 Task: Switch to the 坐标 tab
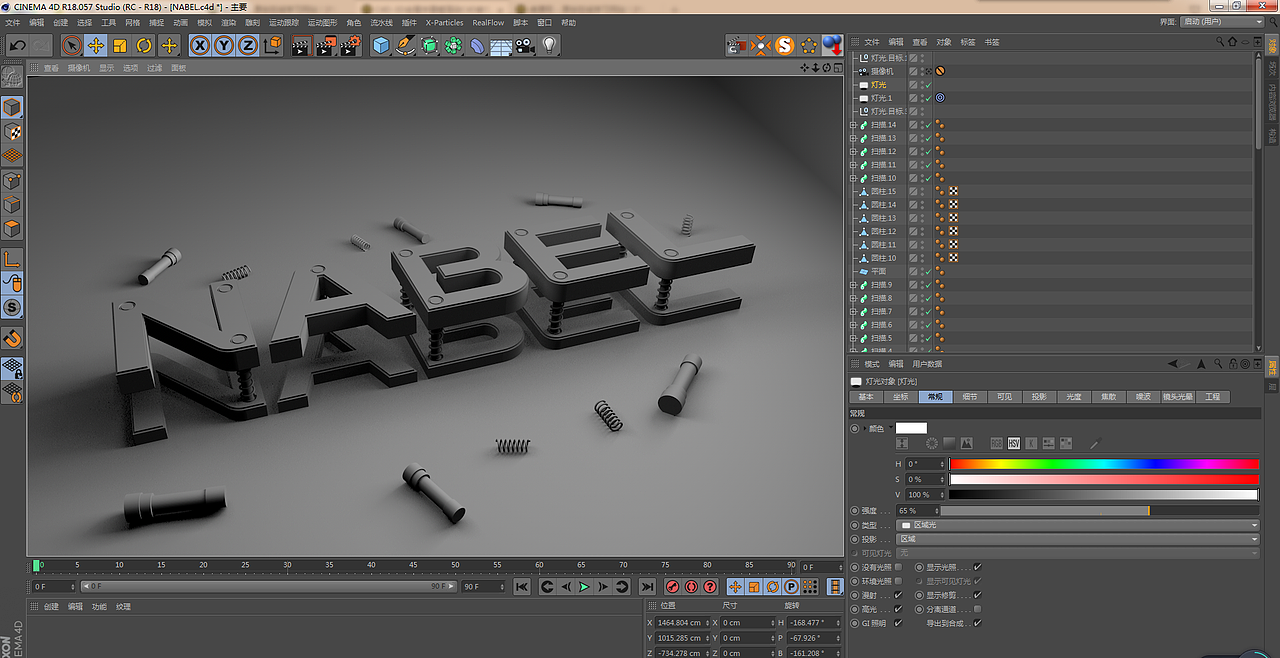click(901, 397)
